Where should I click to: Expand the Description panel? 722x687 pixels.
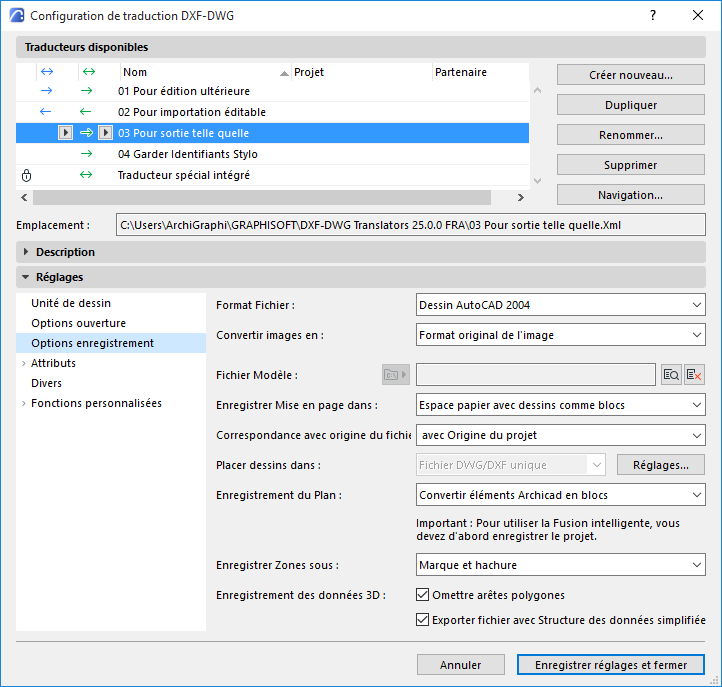point(26,252)
